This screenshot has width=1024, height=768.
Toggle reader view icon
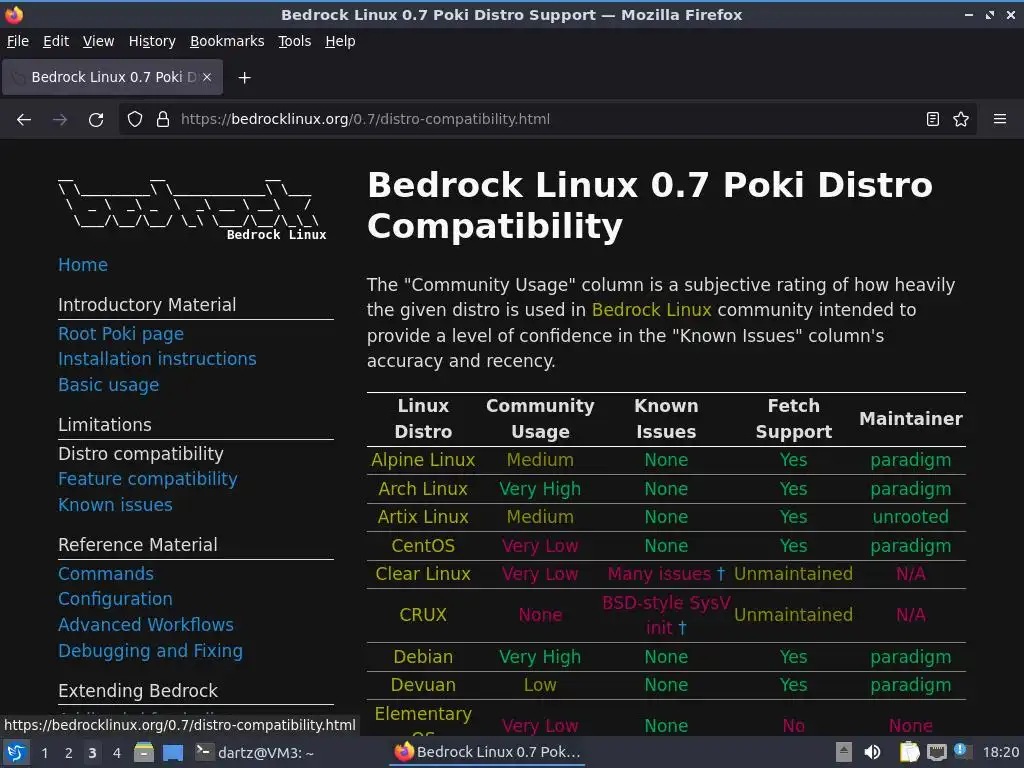(933, 120)
